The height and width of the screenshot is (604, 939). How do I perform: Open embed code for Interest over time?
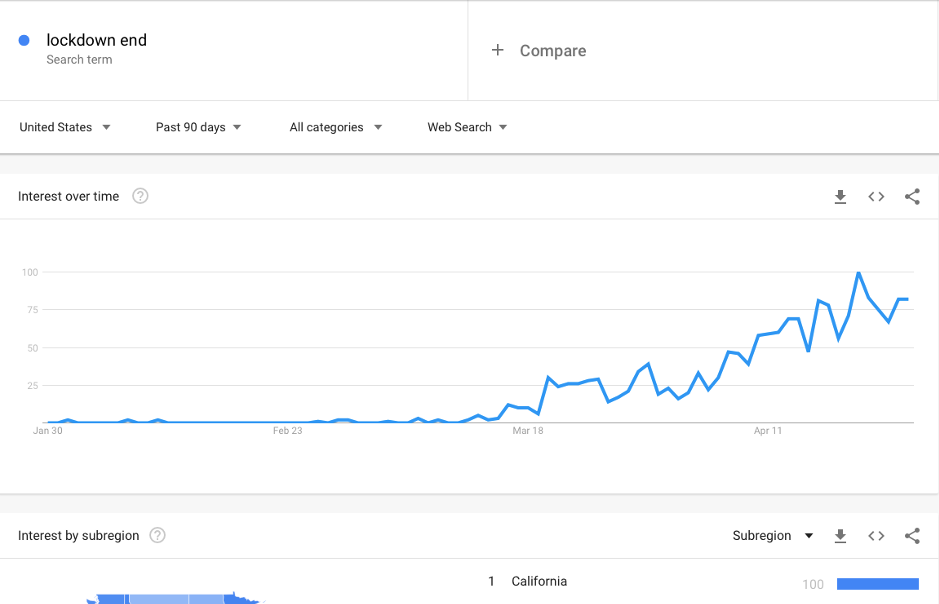[x=876, y=197]
